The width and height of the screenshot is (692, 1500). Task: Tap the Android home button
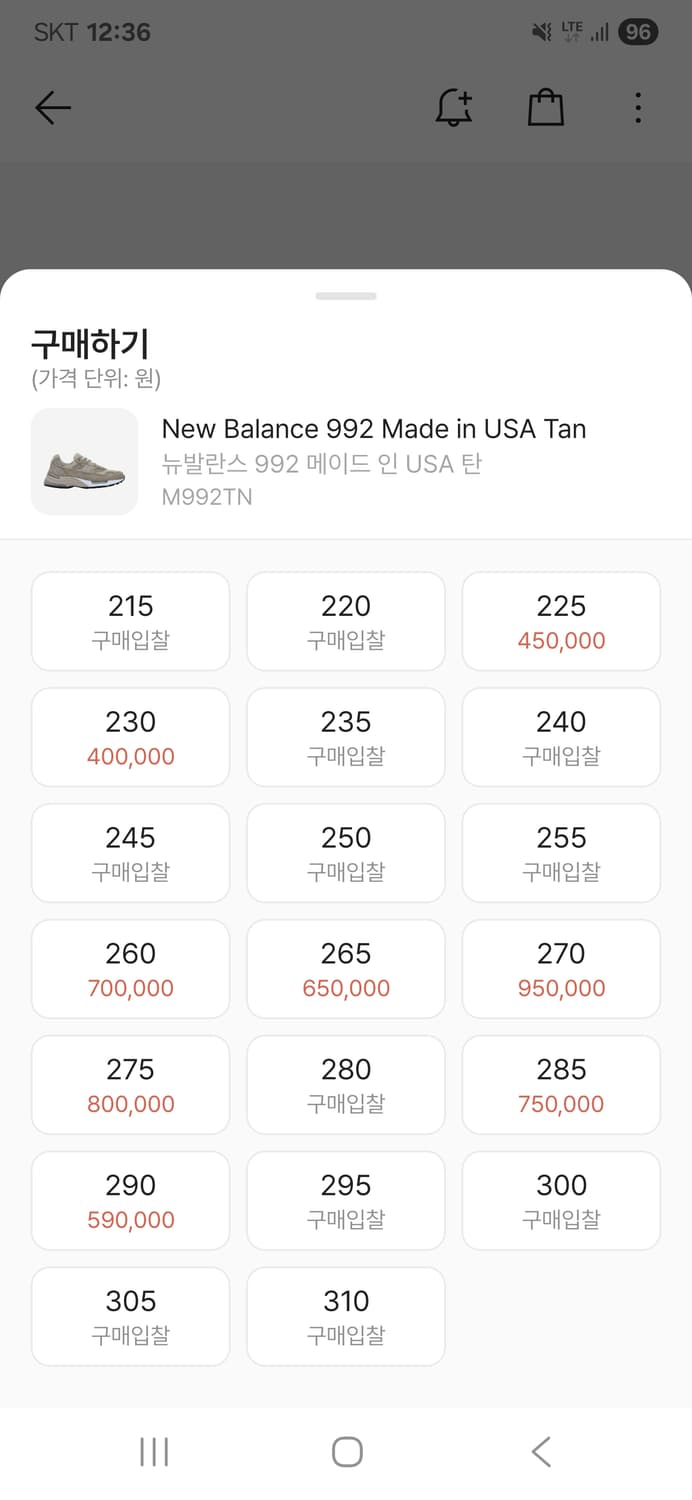click(x=347, y=1452)
